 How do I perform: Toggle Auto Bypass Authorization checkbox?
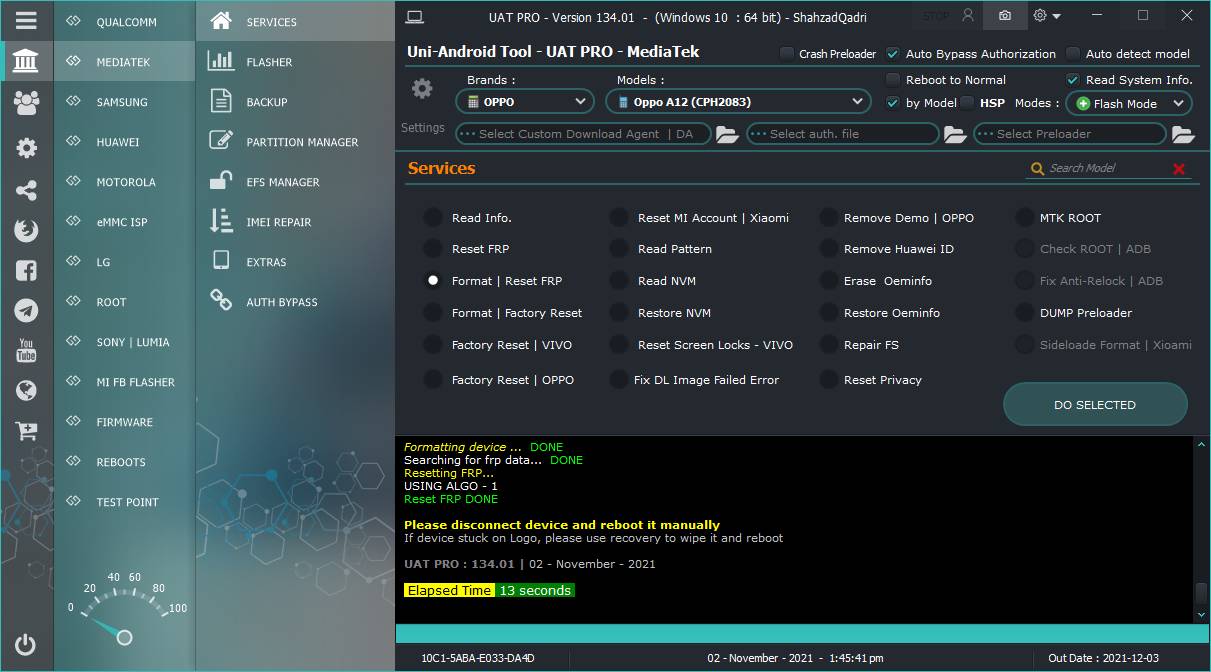(x=893, y=54)
